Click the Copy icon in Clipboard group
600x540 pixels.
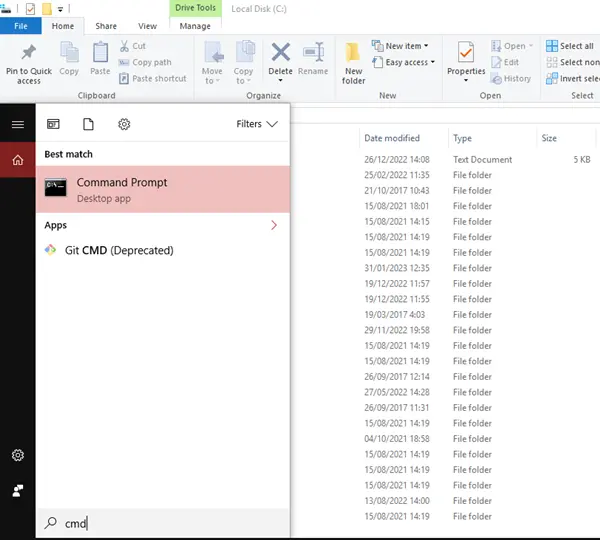[69, 52]
